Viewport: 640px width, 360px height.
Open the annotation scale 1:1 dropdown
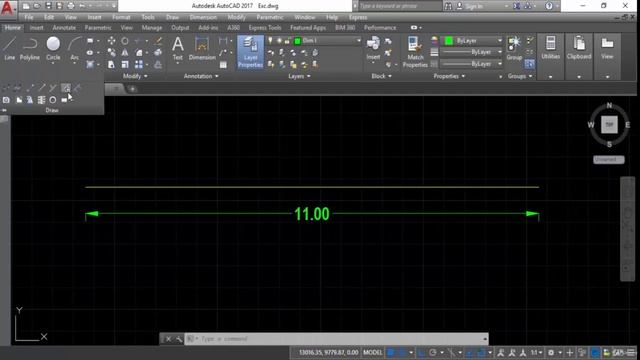pyautogui.click(x=536, y=352)
